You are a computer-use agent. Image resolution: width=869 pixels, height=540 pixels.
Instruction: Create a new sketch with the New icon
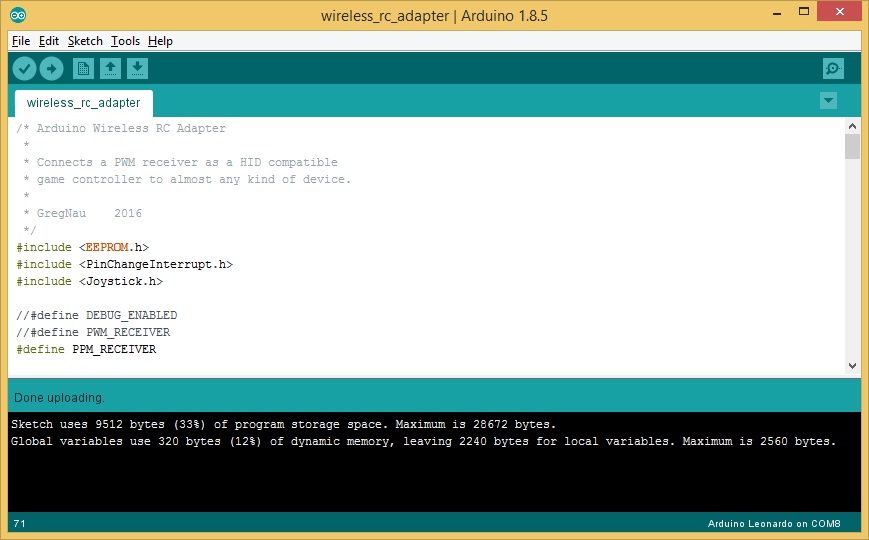point(83,69)
